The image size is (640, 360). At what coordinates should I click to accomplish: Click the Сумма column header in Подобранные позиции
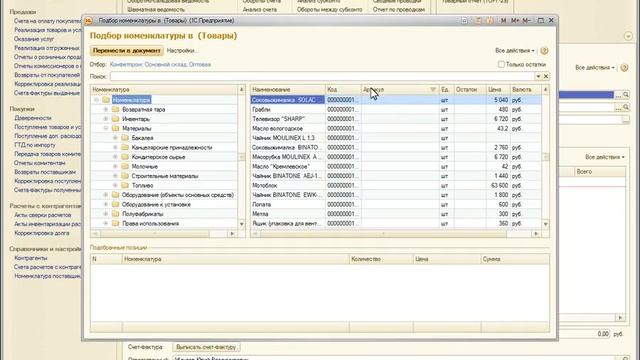(x=515, y=259)
